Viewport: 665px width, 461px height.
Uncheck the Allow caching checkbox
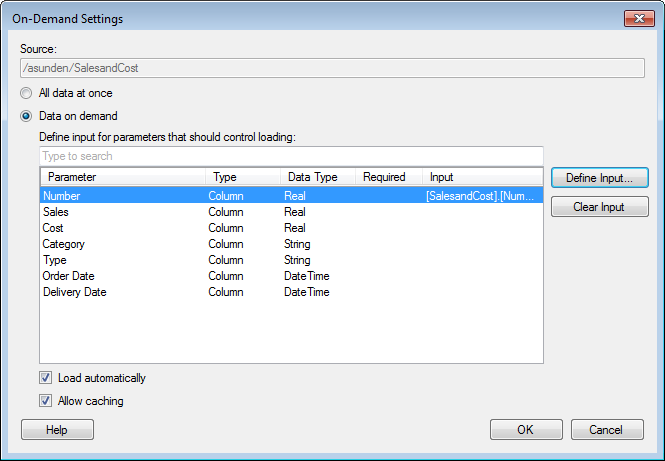click(46, 401)
